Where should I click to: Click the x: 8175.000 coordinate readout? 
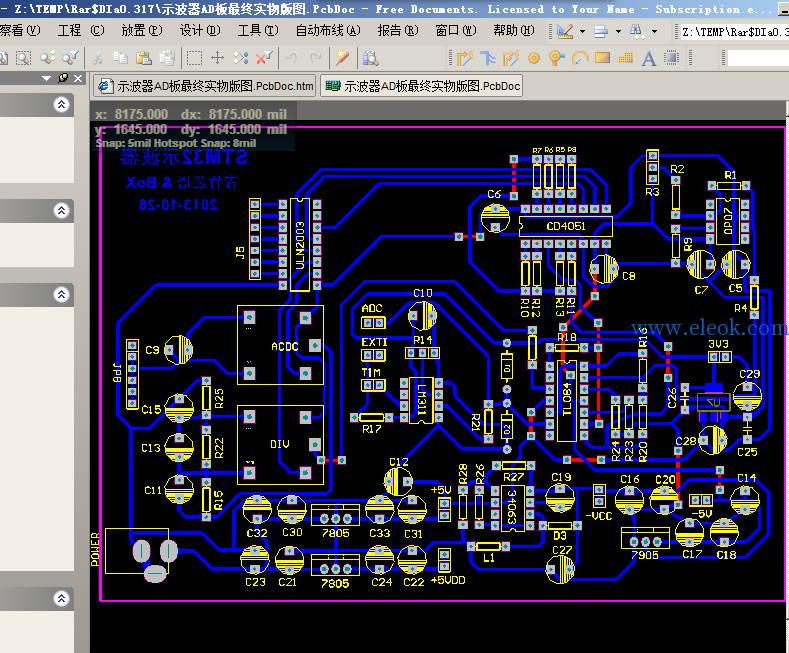pos(132,114)
